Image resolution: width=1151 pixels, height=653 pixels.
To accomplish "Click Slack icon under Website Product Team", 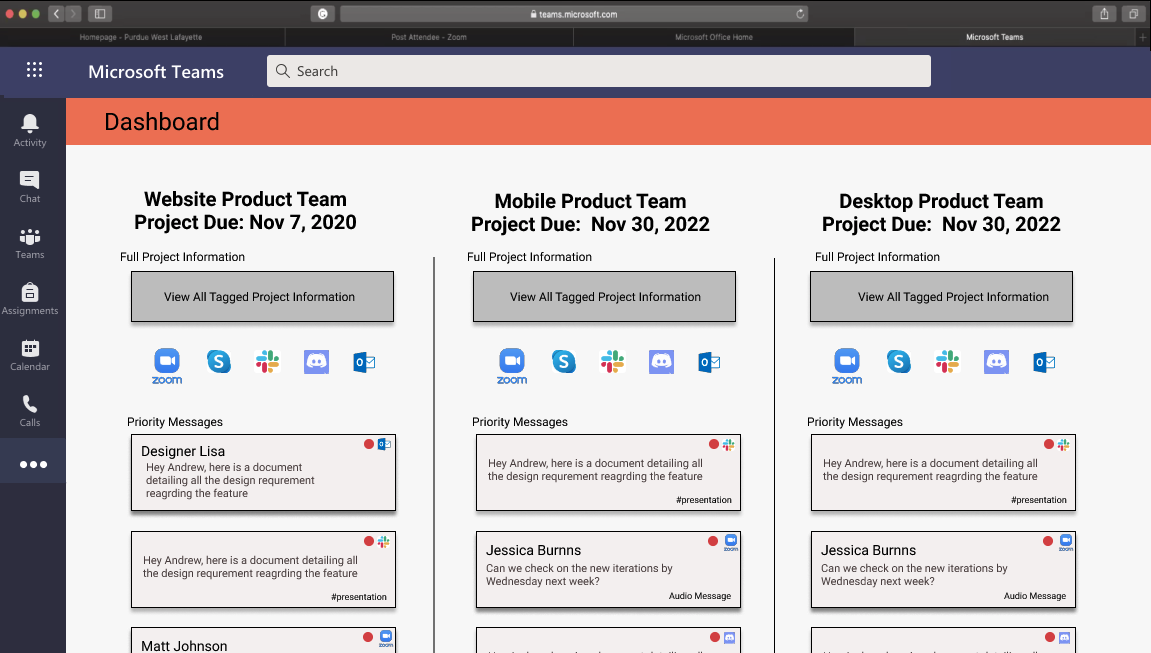I will click(267, 362).
